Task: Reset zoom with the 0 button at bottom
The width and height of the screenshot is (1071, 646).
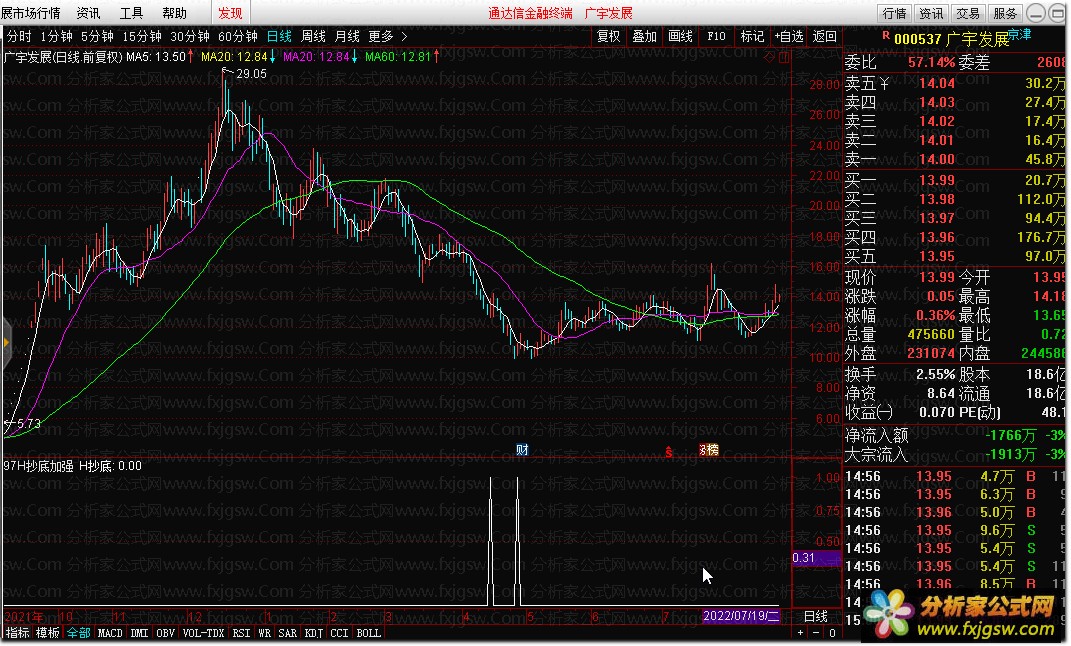Action: pos(832,633)
